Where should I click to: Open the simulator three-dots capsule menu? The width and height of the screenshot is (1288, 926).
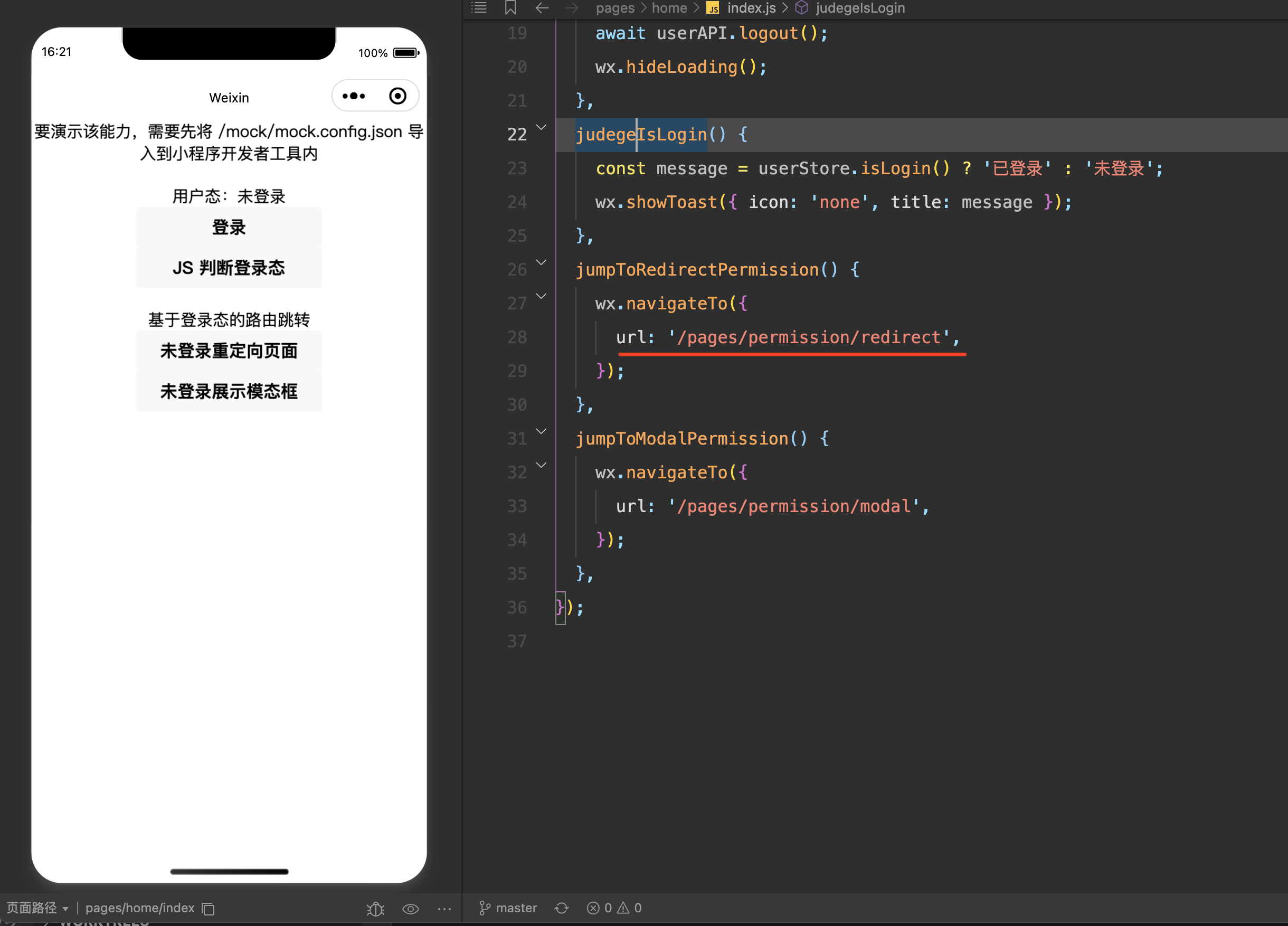[354, 96]
